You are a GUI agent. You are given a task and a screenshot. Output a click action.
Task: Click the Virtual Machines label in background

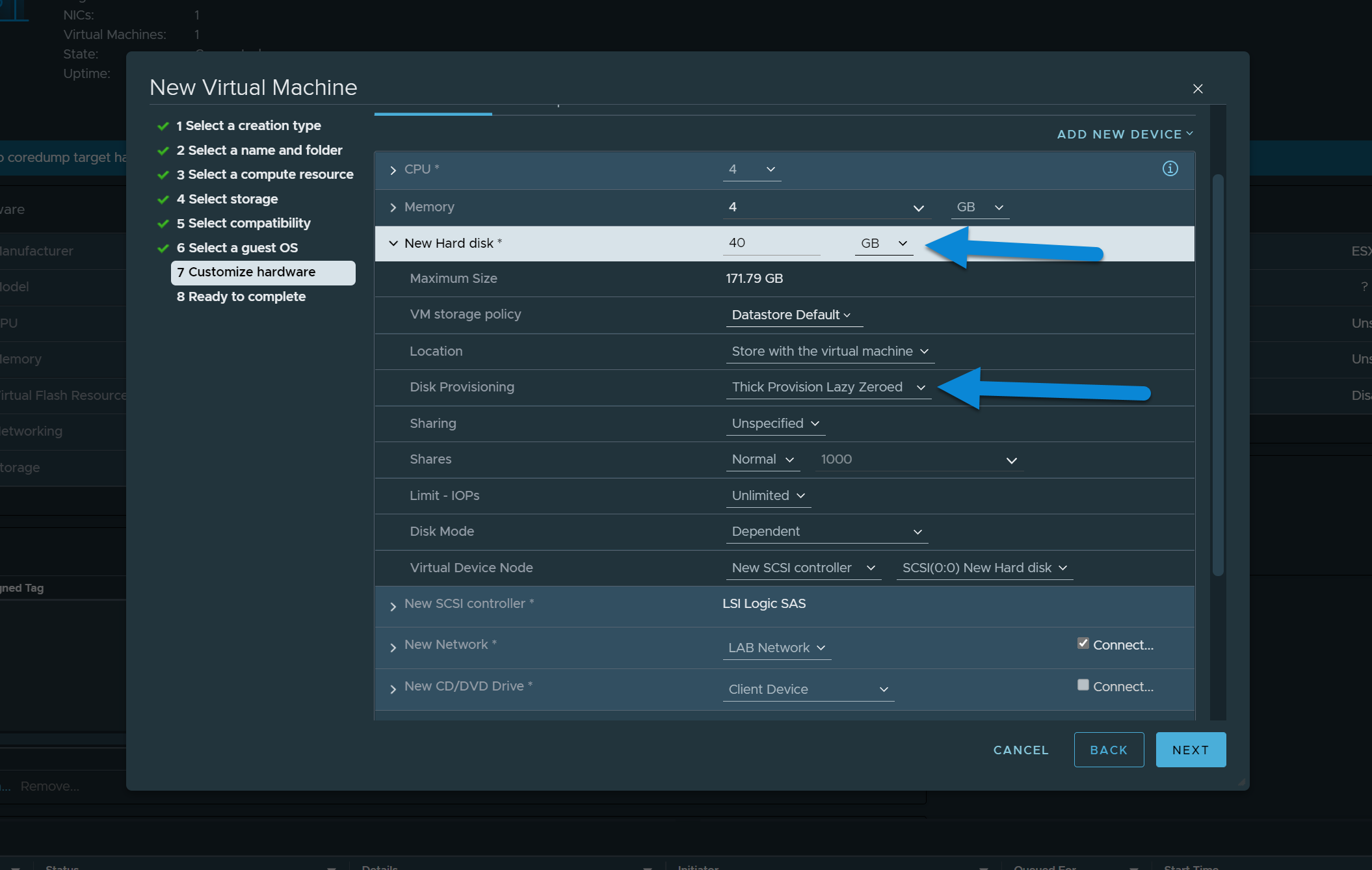115,35
